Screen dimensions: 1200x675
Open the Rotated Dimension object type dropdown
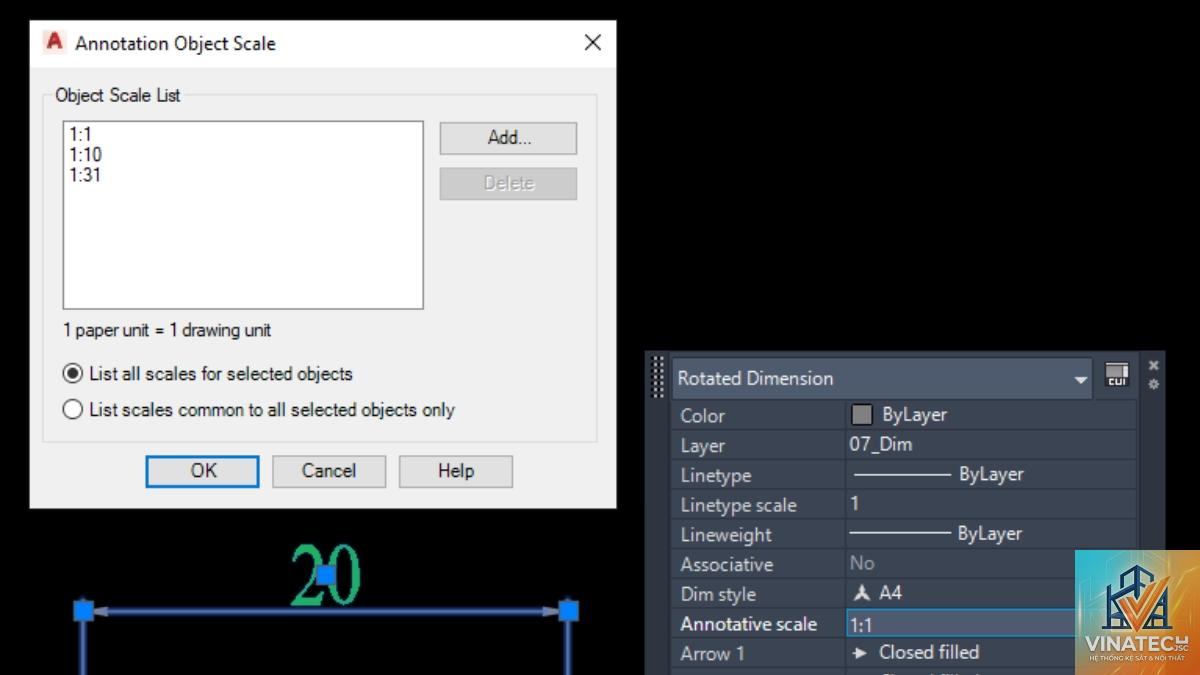[x=881, y=378]
